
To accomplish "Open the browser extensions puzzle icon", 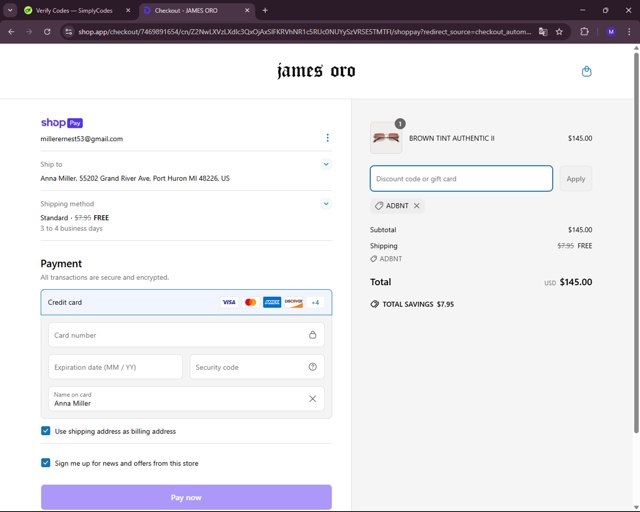I will 584,32.
